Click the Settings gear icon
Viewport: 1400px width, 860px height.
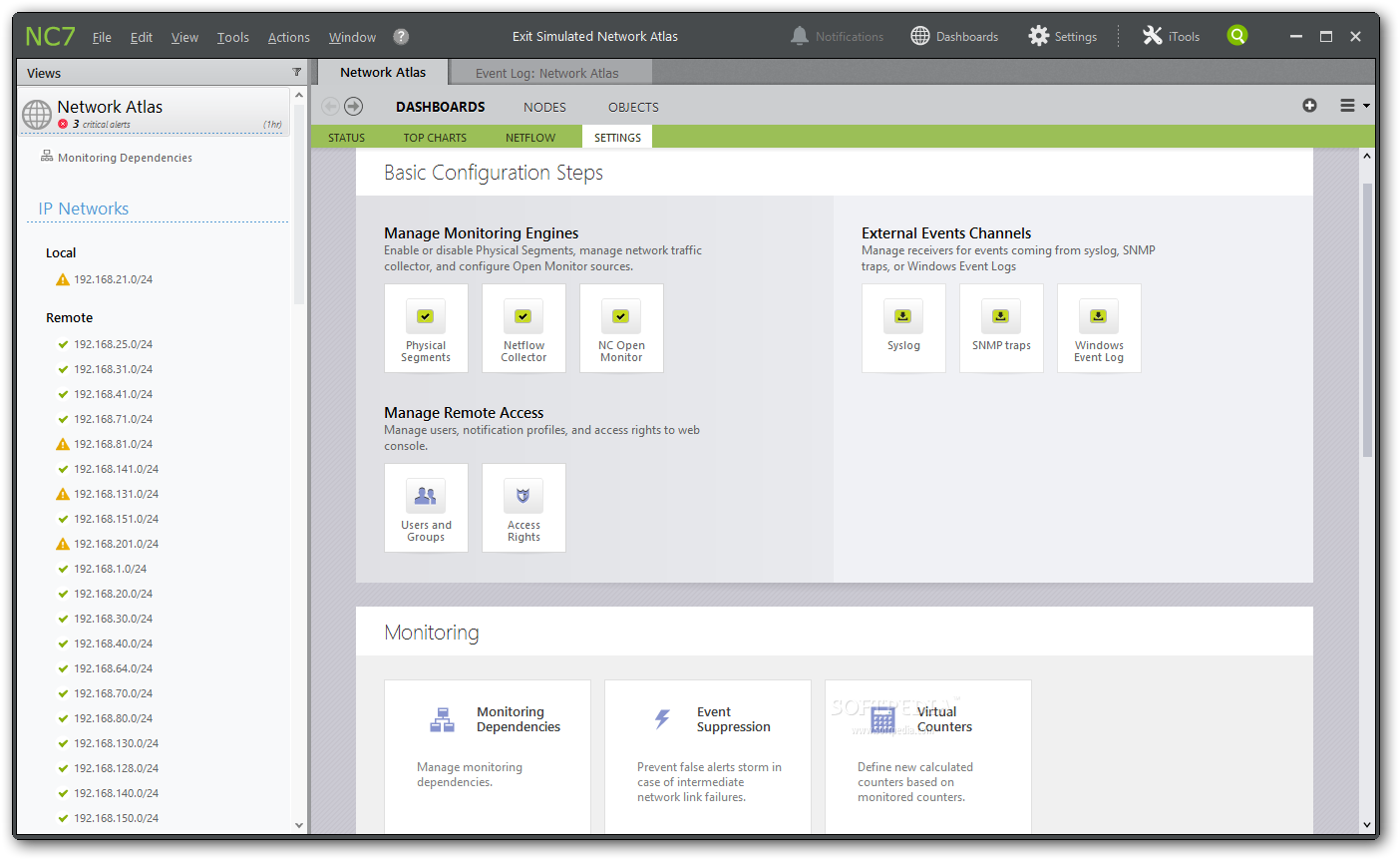coord(1038,36)
